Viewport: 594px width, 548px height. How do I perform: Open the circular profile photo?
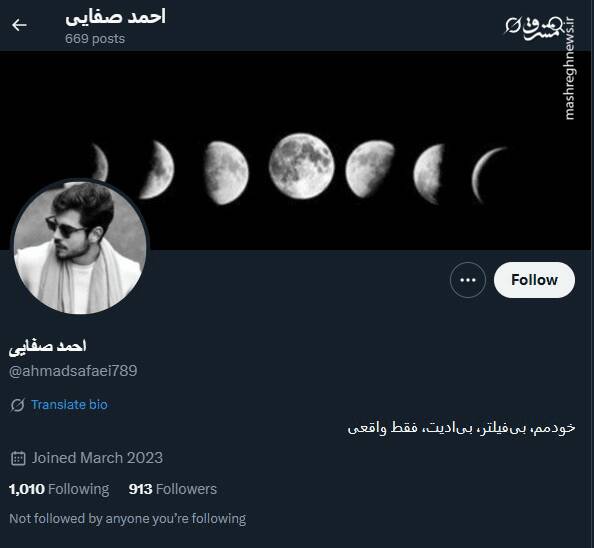click(x=80, y=247)
